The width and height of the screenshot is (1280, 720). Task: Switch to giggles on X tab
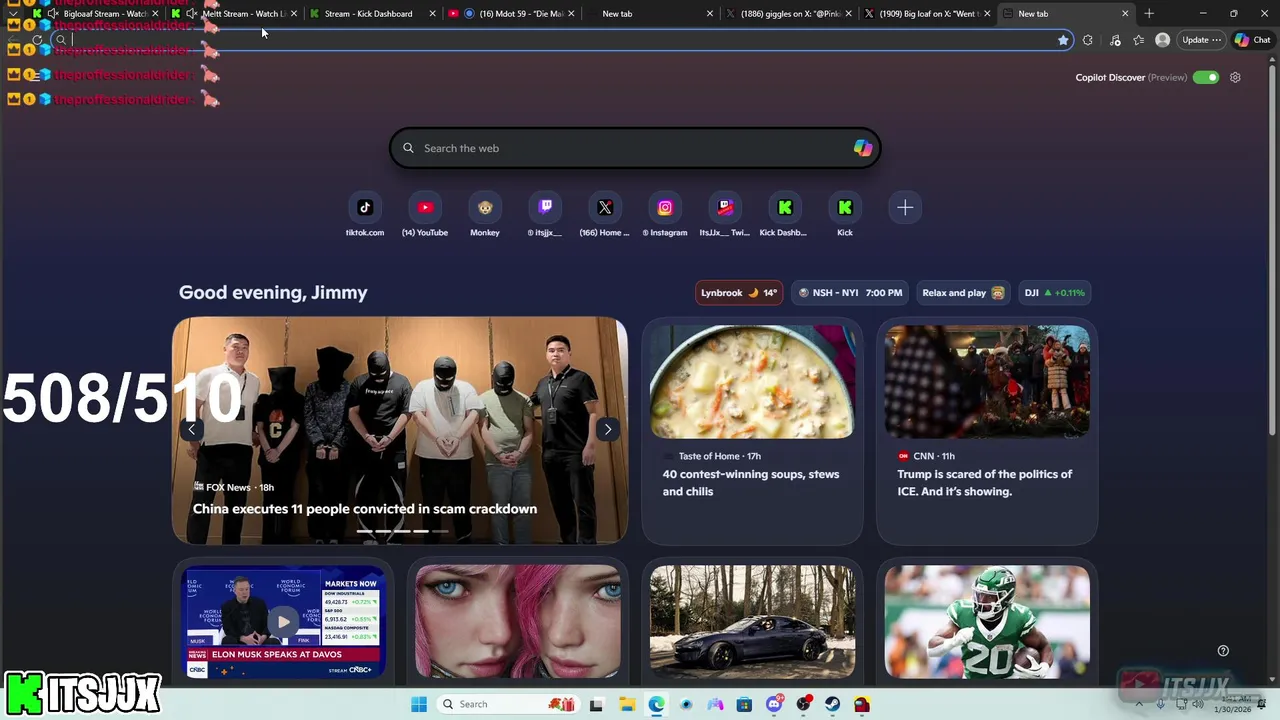click(x=790, y=14)
